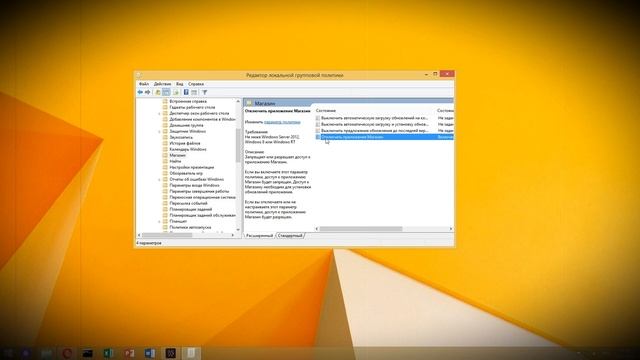Click the folder icon next to Встроенная справка
The height and width of the screenshot is (360, 640).
[165, 101]
